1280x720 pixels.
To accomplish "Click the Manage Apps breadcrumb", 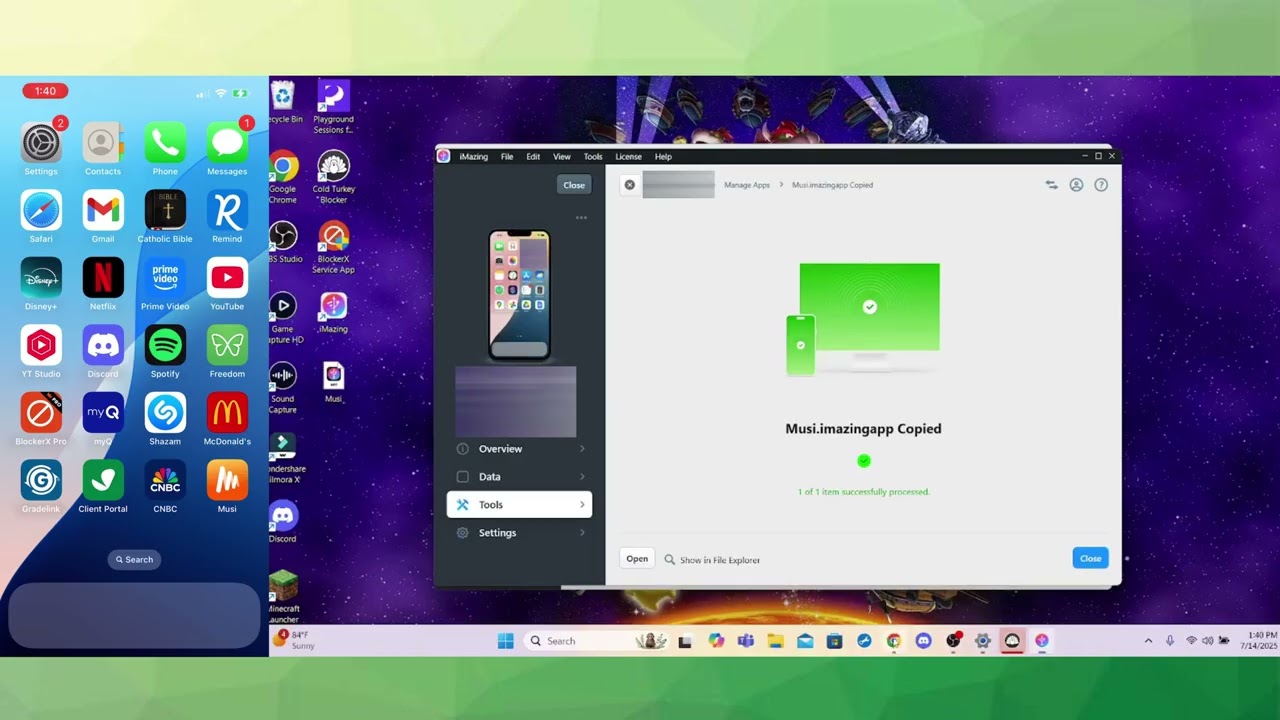I will pos(747,185).
